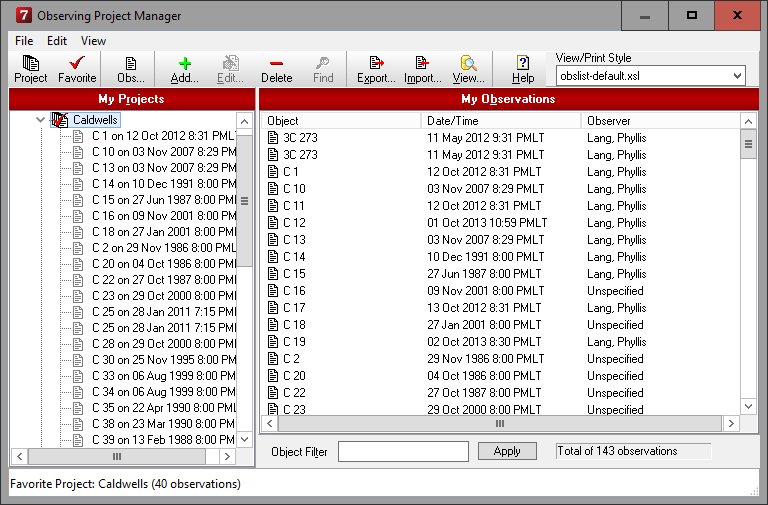Click tree document icon for C 14 on 10 Dec 1991
Image resolution: width=768 pixels, height=505 pixels.
point(78,184)
